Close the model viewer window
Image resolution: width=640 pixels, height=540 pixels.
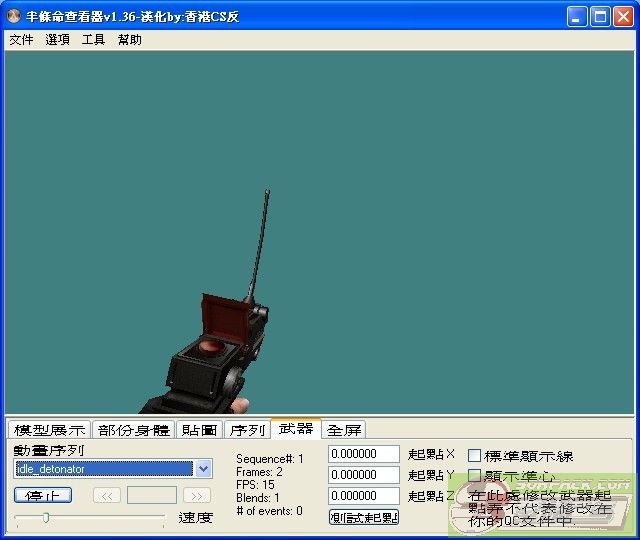[x=623, y=17]
